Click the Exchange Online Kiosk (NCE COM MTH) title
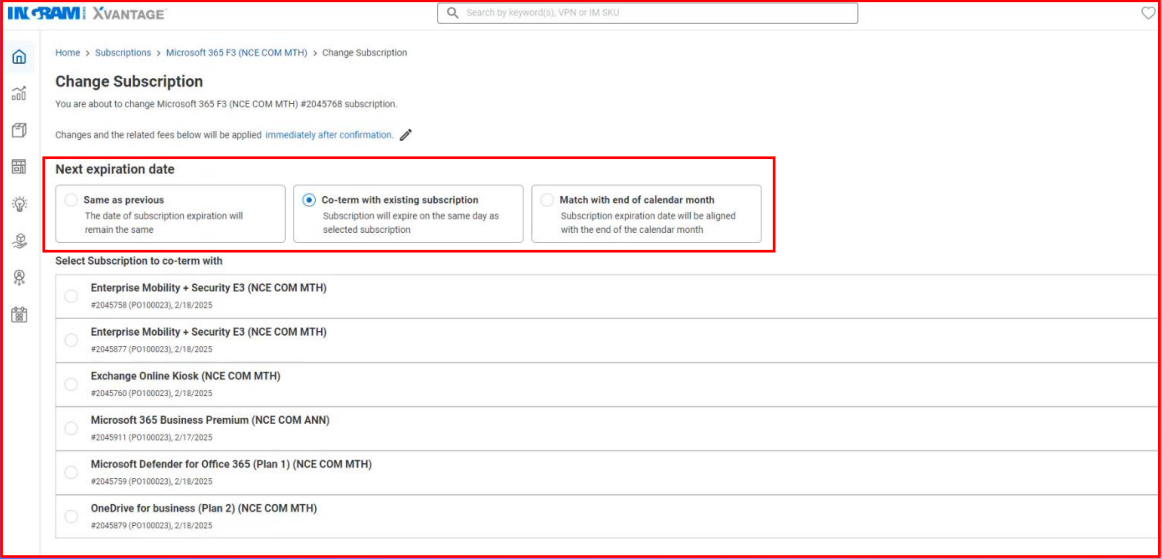 pos(185,376)
